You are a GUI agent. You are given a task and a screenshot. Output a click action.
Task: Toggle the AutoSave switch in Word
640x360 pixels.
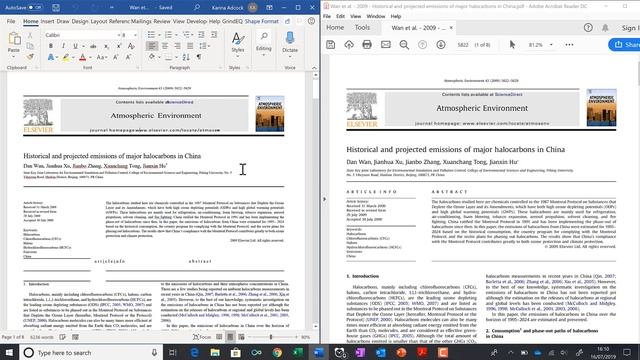click(x=35, y=7)
